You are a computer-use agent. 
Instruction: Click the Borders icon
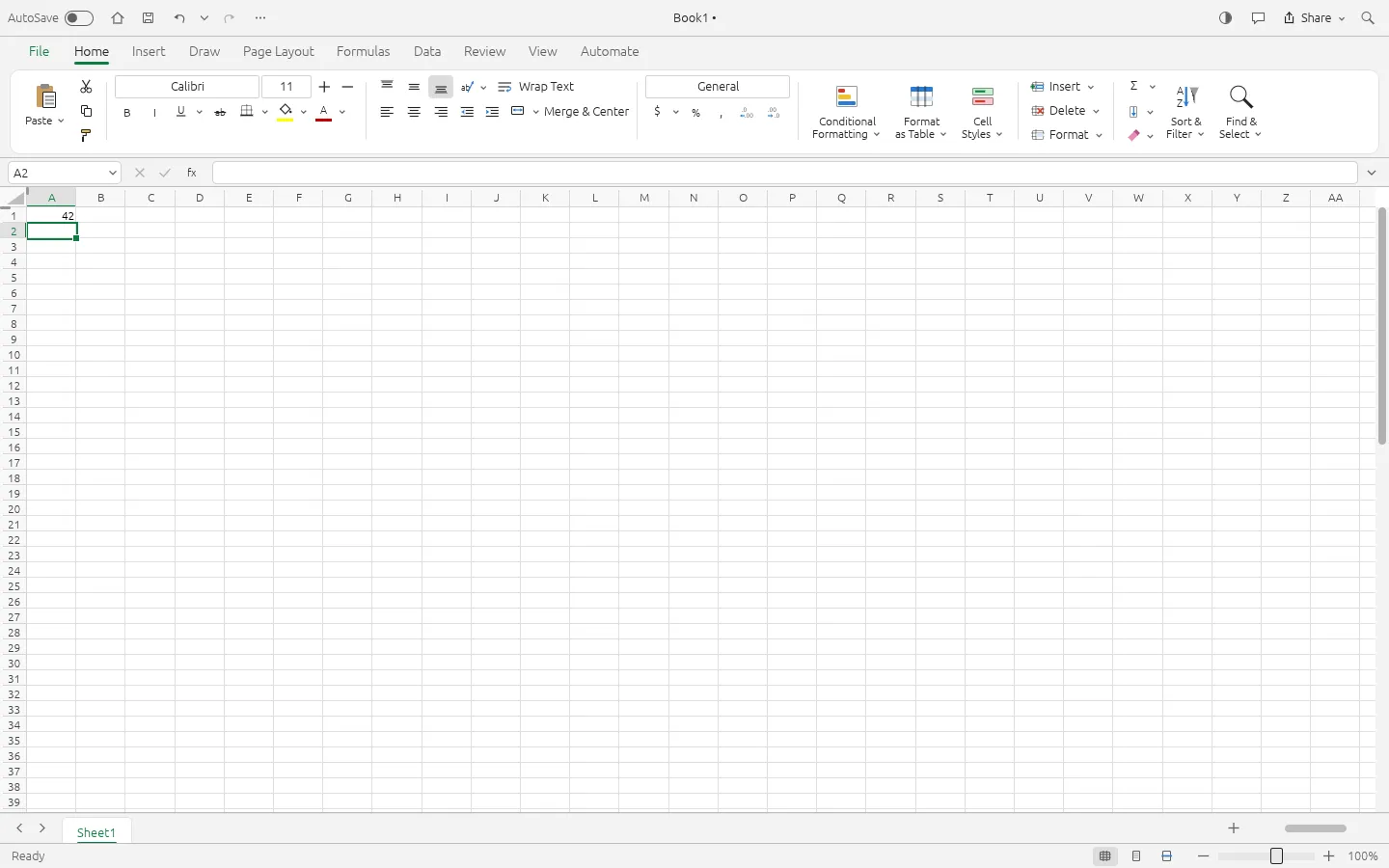247,111
